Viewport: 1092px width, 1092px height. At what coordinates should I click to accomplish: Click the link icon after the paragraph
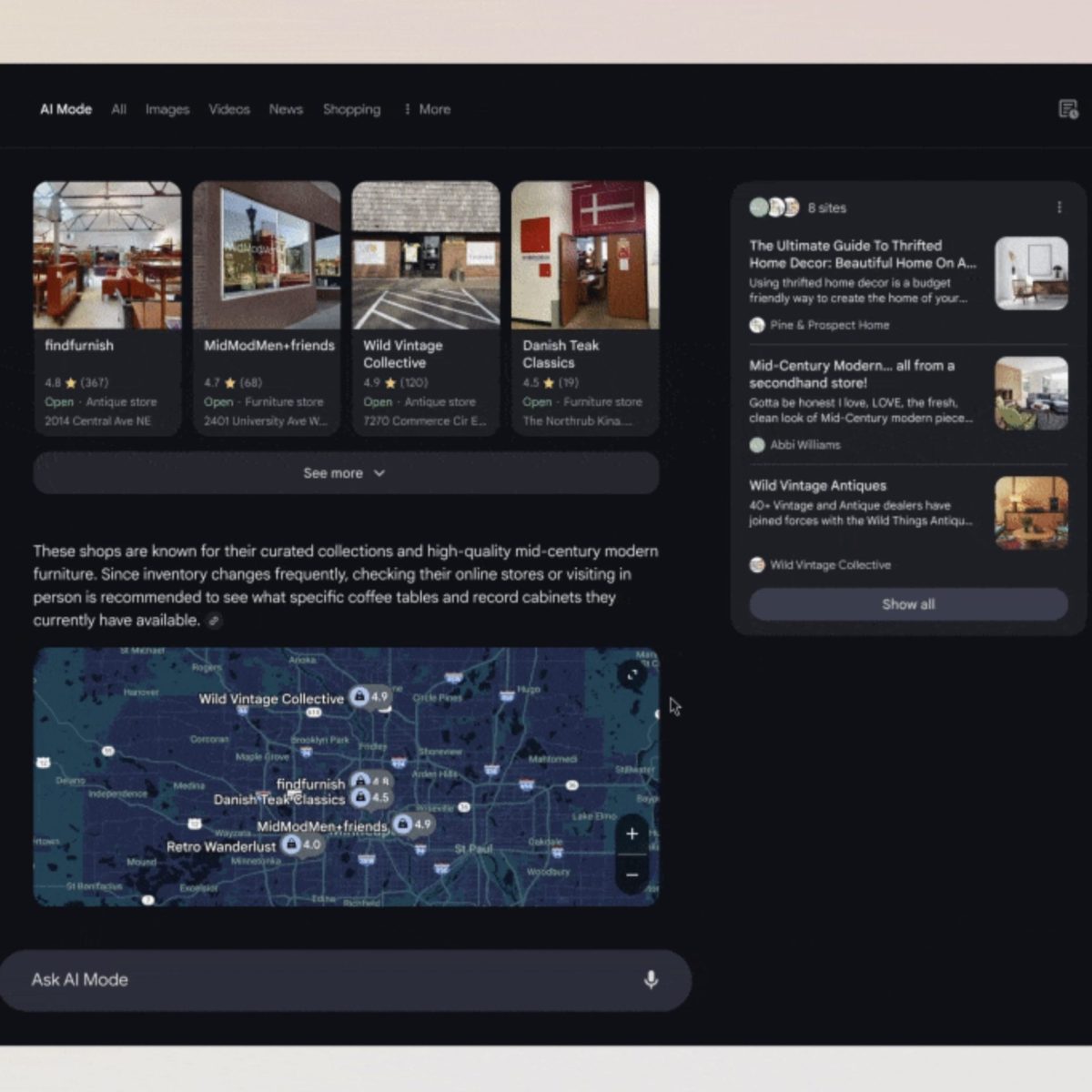pos(214,621)
